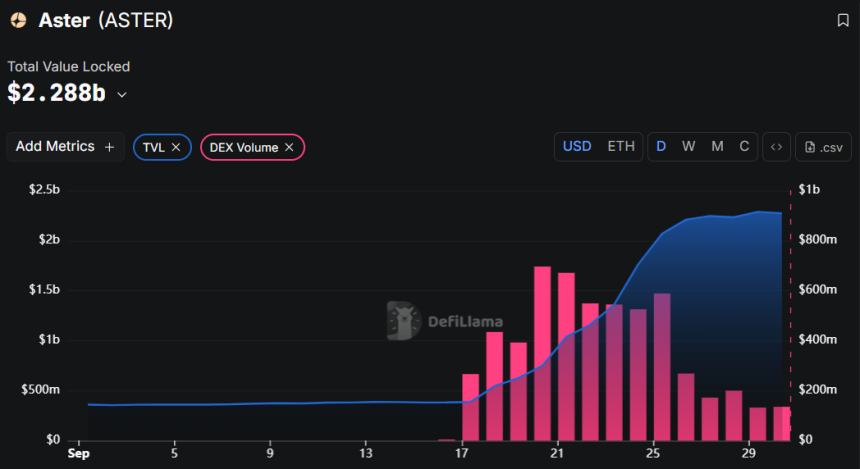Click the TVL metric pill
Screen dimensions: 860x469
tap(153, 147)
